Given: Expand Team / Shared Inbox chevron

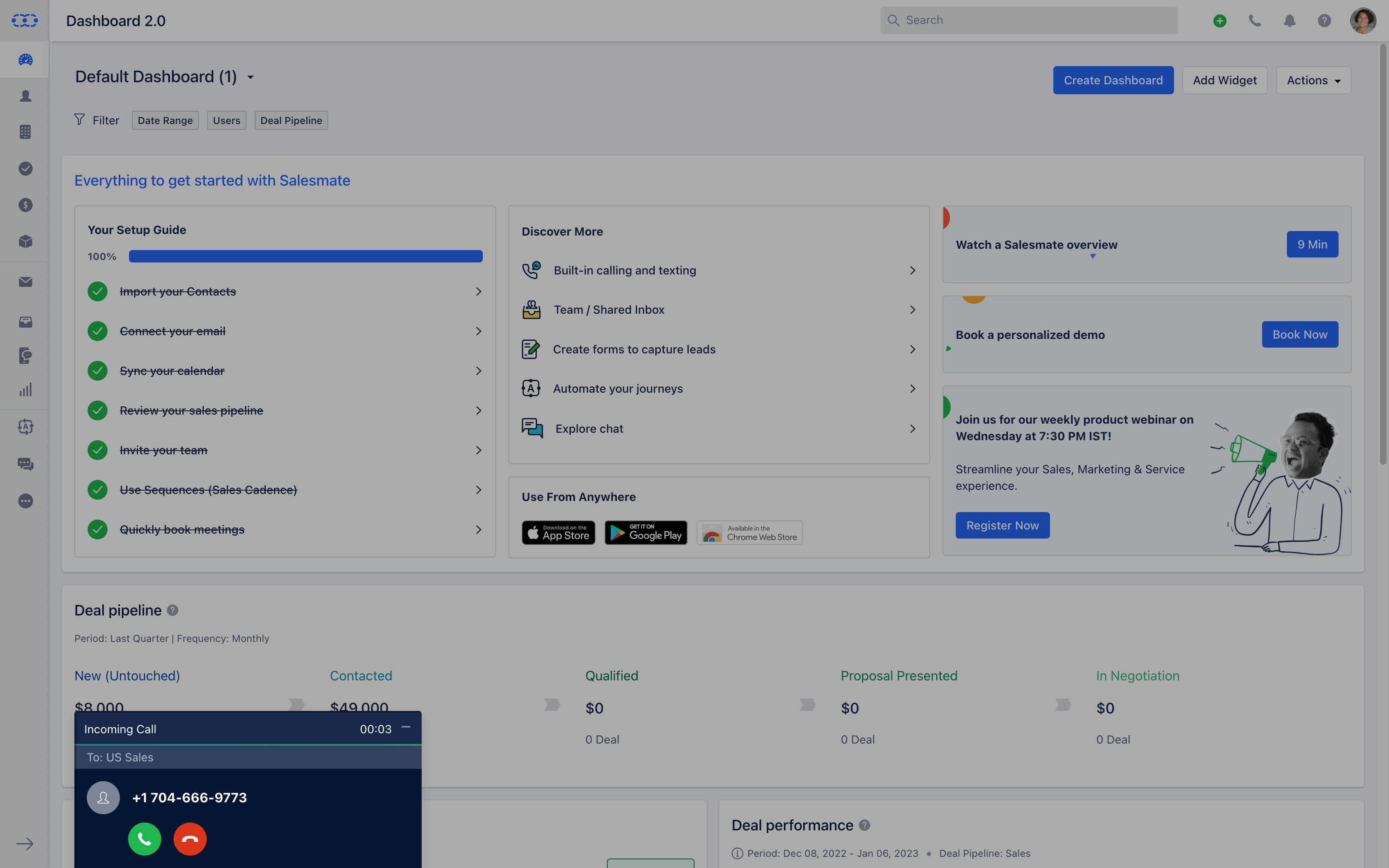Looking at the screenshot, I should (x=913, y=310).
